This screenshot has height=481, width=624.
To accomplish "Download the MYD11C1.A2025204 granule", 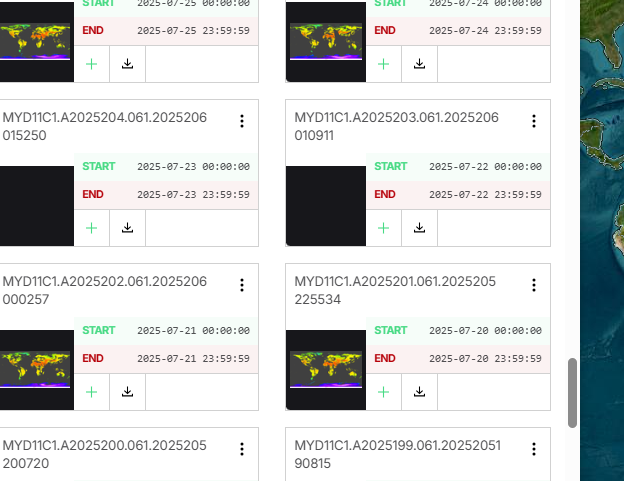I will pos(127,228).
